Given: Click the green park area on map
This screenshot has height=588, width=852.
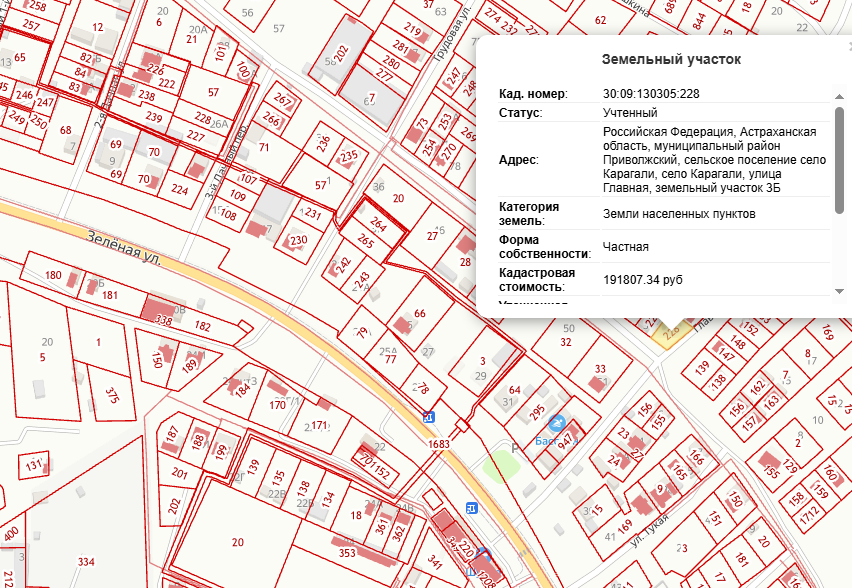Looking at the screenshot, I should click(499, 465).
